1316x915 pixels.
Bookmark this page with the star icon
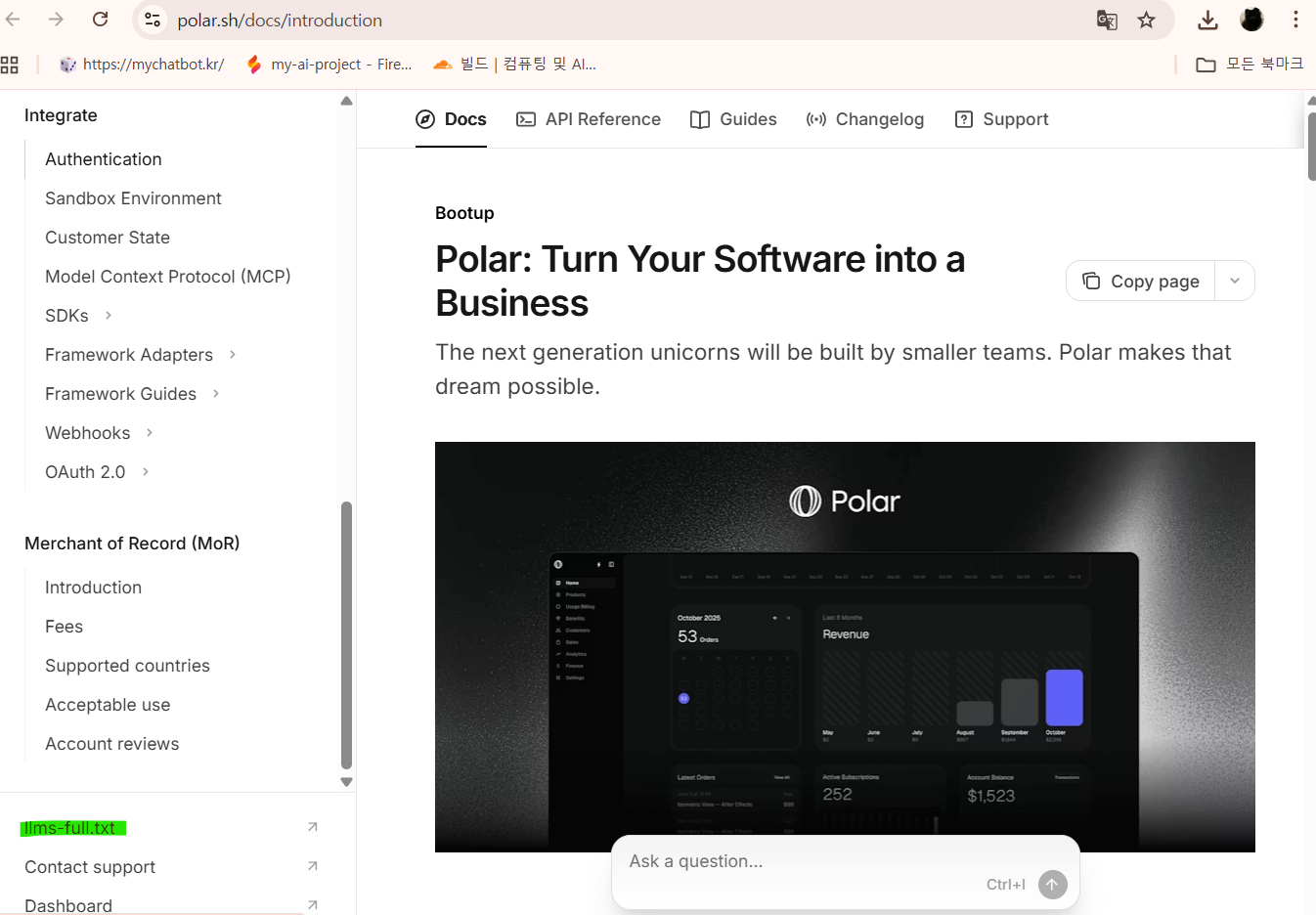[x=1147, y=20]
